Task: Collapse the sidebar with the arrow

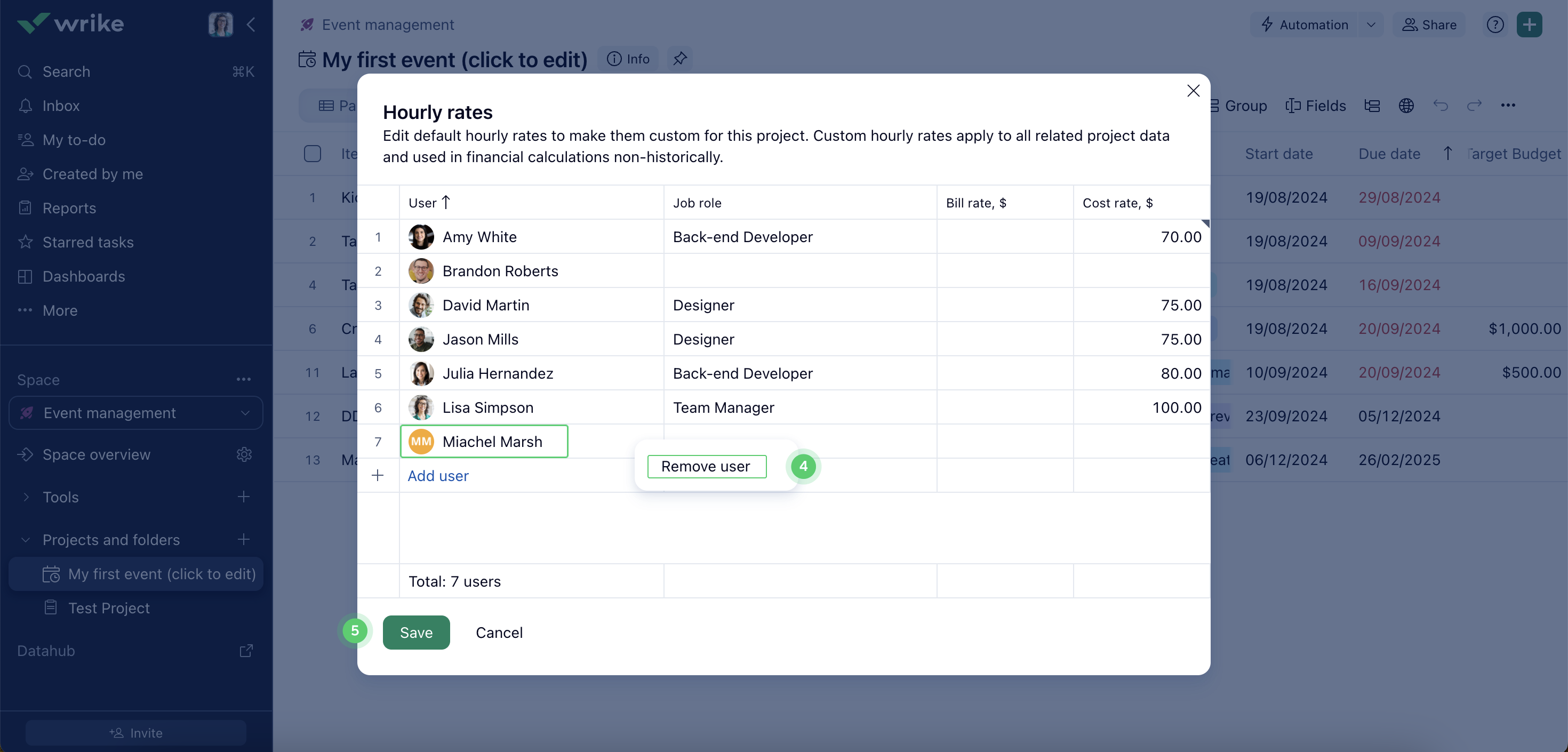Action: (251, 25)
